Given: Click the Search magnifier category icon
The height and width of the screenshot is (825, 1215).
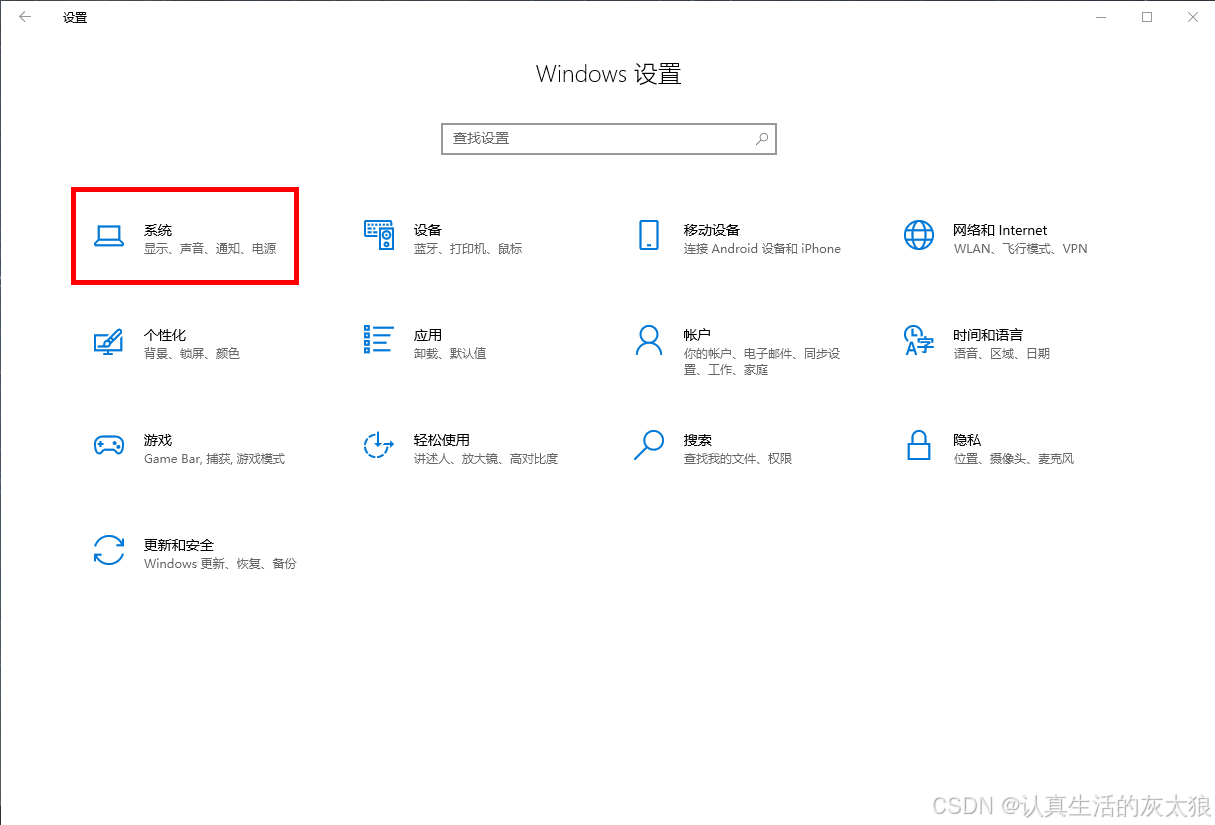Looking at the screenshot, I should point(649,445).
